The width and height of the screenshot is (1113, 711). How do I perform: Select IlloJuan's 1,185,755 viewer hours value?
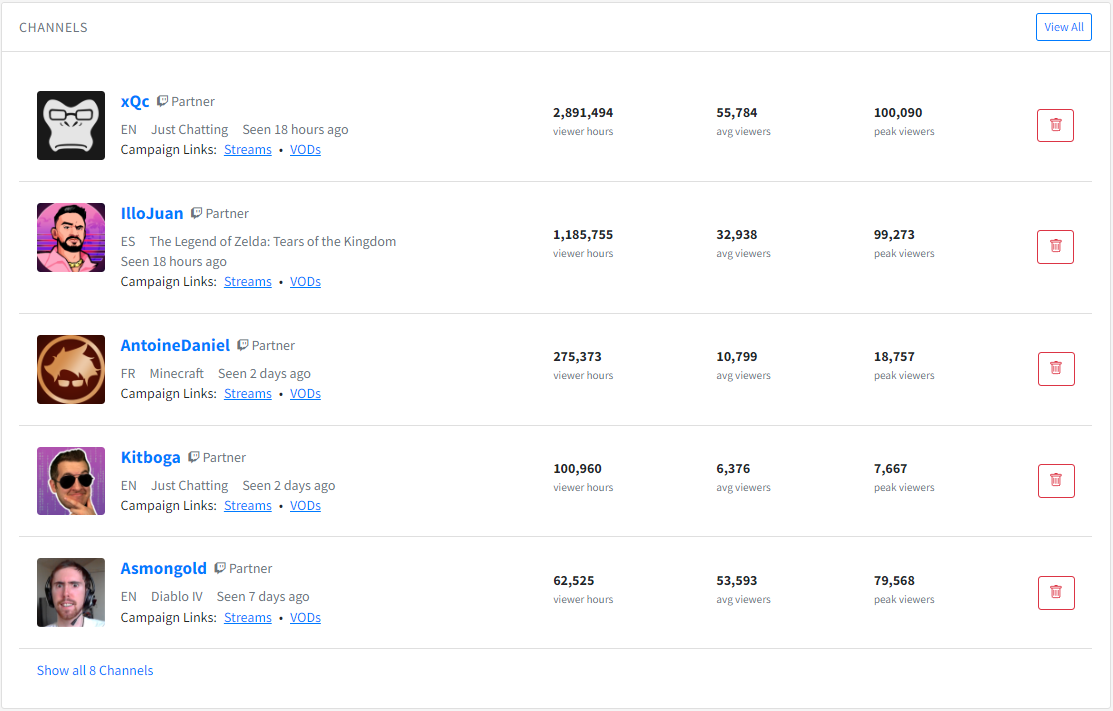583,235
